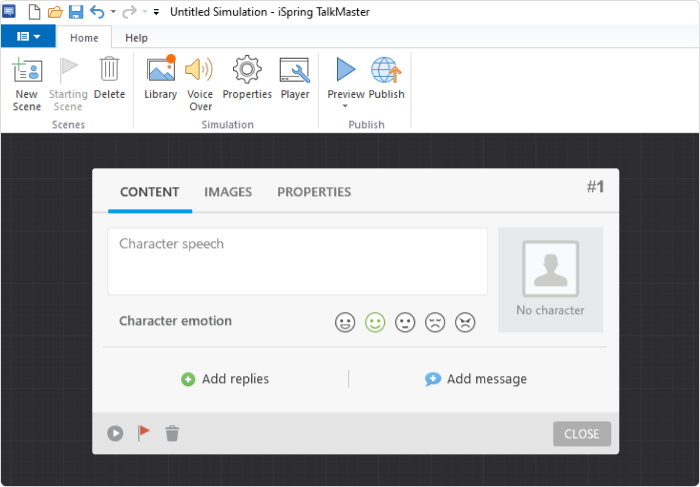Viewport: 700px width, 487px height.
Task: Play scene using round play icon
Action: (x=115, y=433)
